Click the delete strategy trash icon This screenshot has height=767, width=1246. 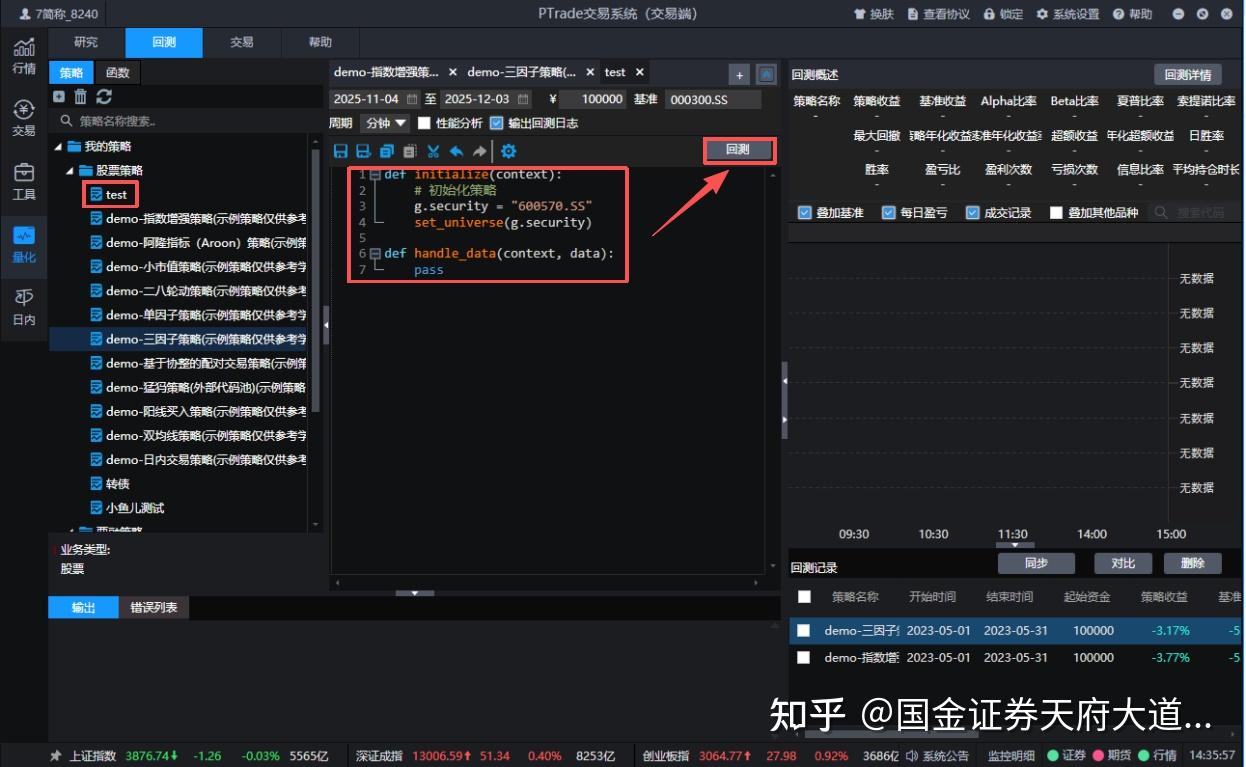click(80, 95)
